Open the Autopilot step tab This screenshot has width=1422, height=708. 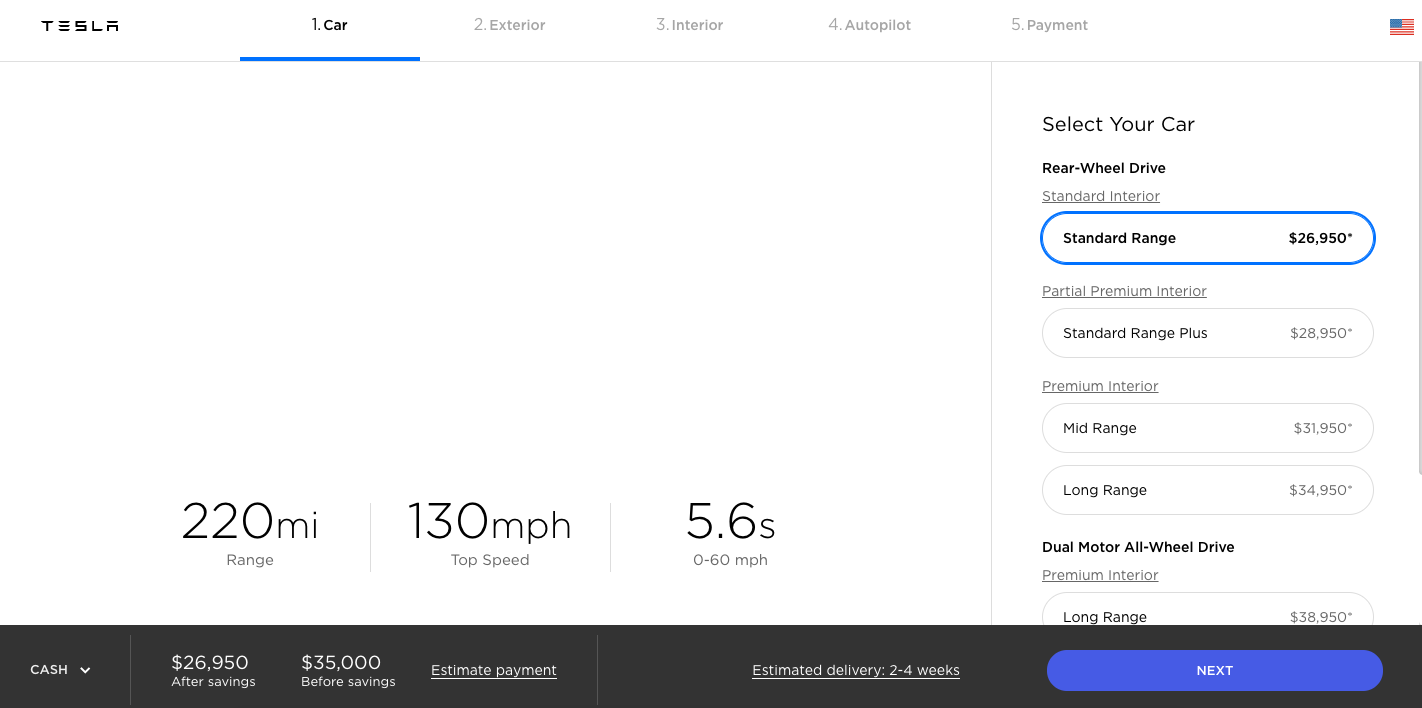point(869,25)
